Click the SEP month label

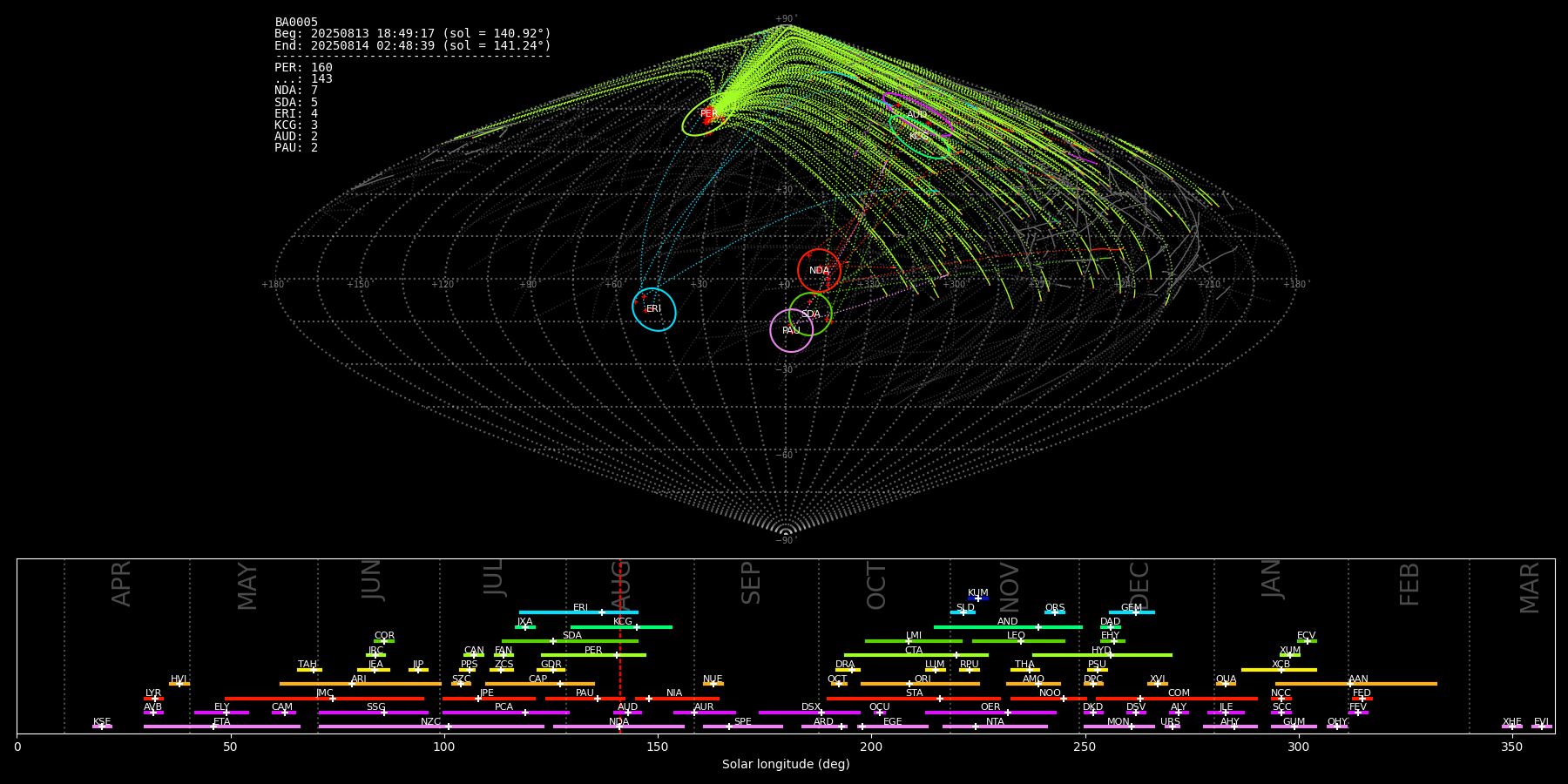751,583
